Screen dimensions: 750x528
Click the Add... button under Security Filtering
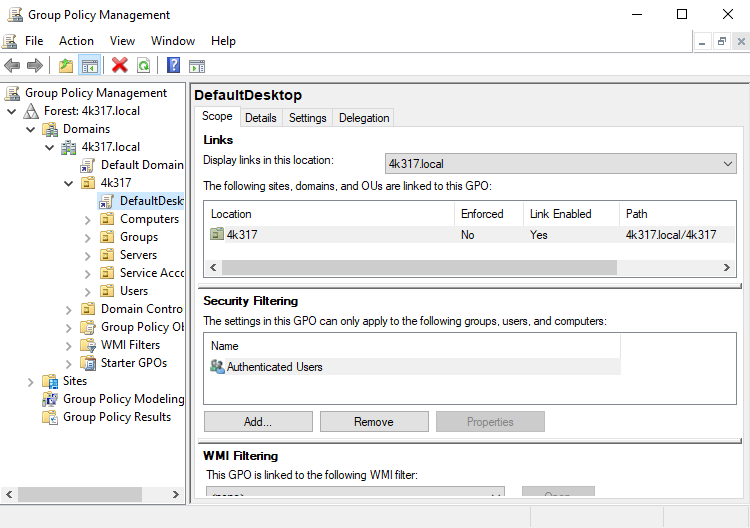(258, 422)
